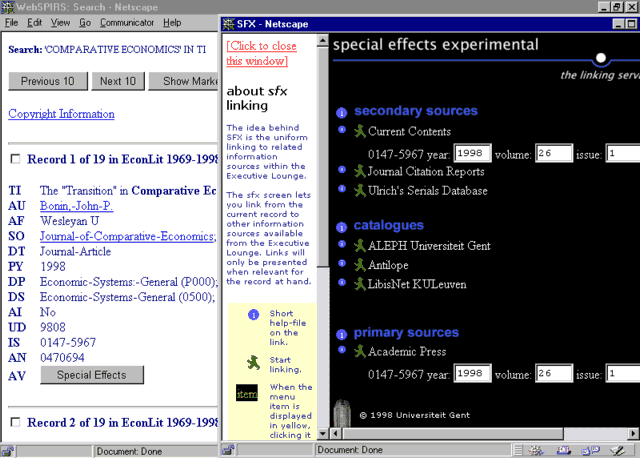This screenshot has width=640, height=458.
Task: Click Academic Press year field
Action: [472, 373]
